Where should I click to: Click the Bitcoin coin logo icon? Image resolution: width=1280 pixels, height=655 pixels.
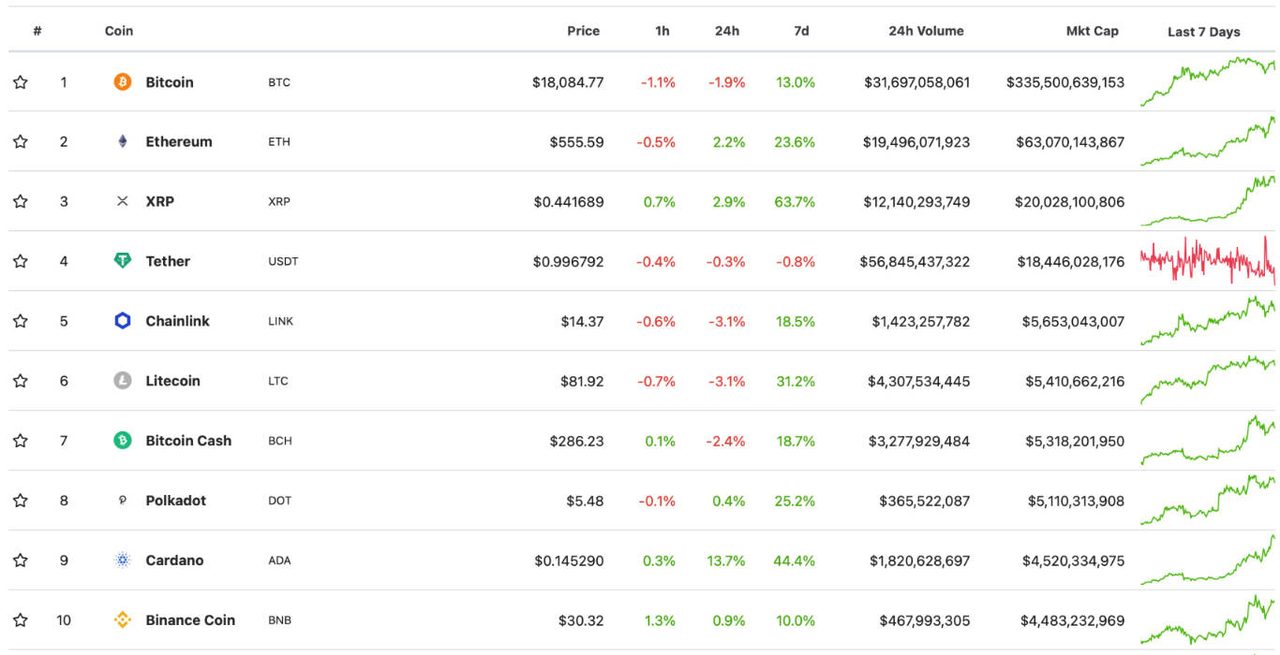click(122, 82)
